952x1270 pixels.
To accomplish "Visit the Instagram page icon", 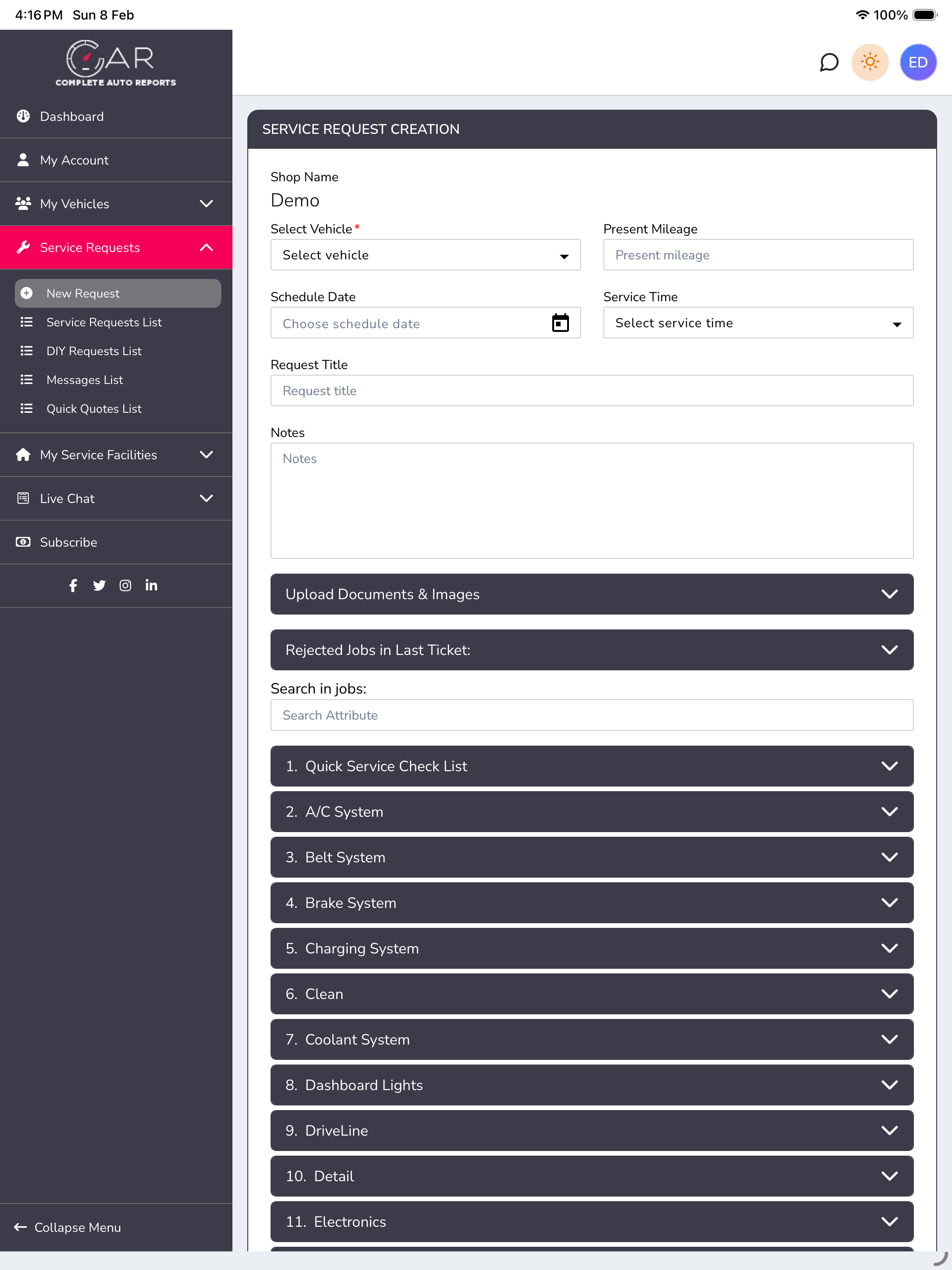I will (125, 585).
